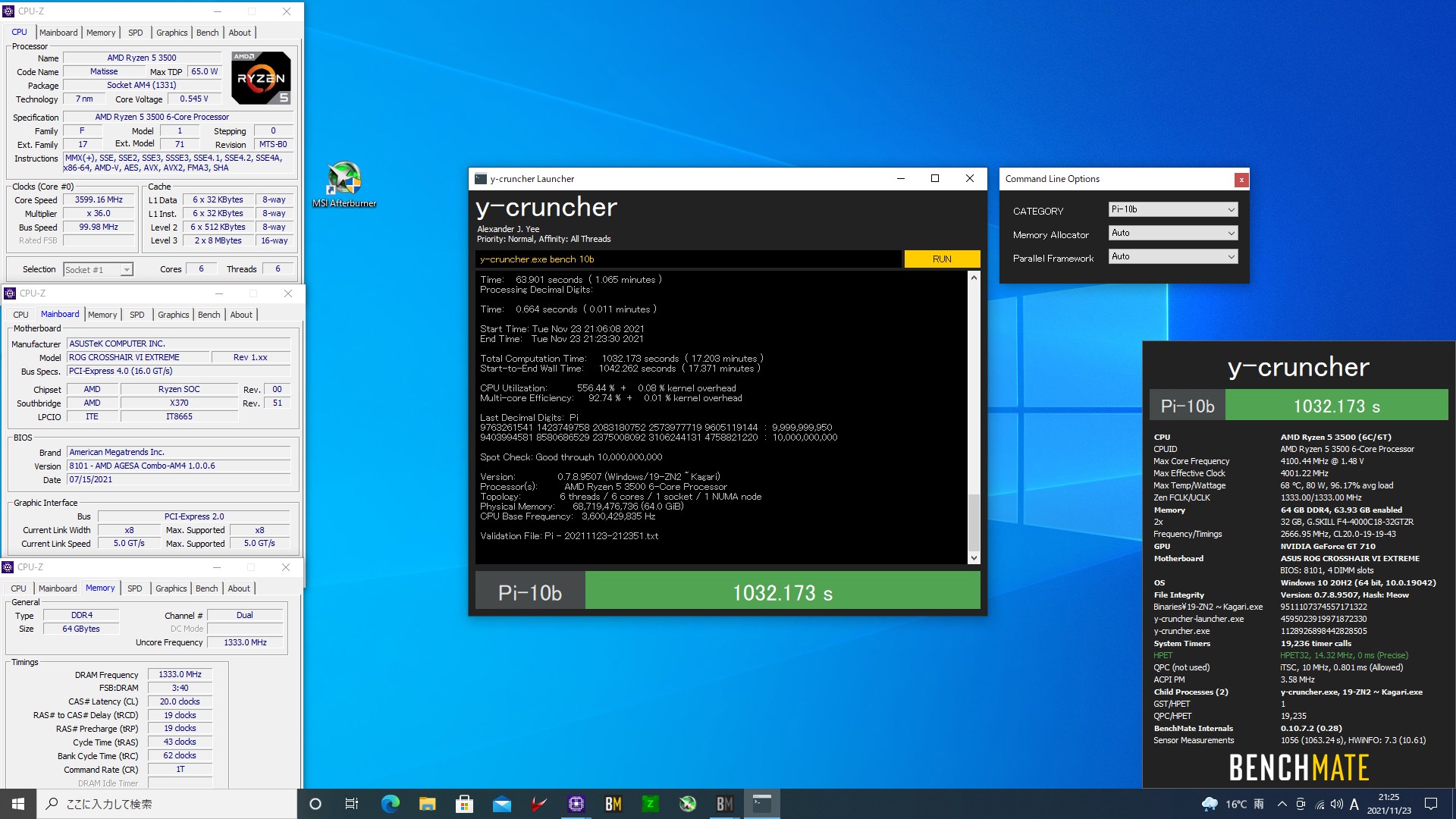Switch to the y-cruncher console taskbar icon
Viewport: 1456px width, 819px height.
pyautogui.click(x=761, y=804)
